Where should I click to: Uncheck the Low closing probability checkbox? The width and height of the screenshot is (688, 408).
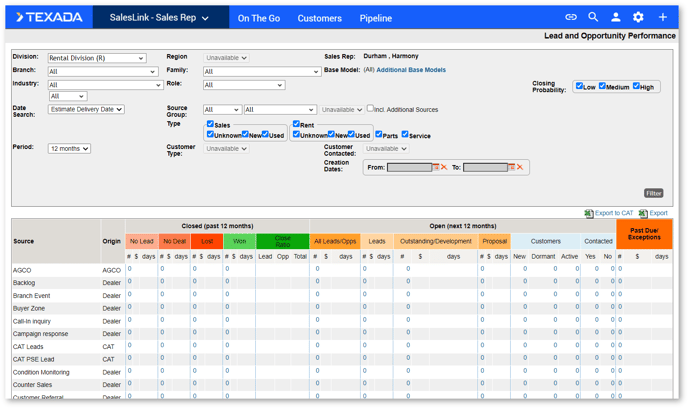coord(579,86)
